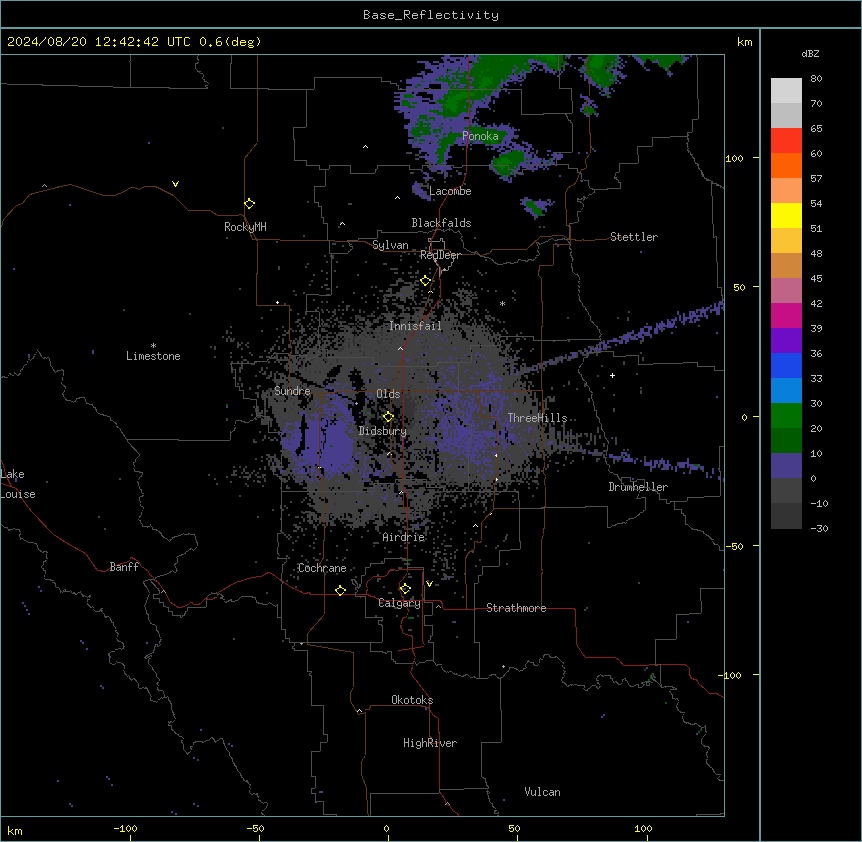Select the Airdrie label
The width and height of the screenshot is (862, 842).
[404, 537]
